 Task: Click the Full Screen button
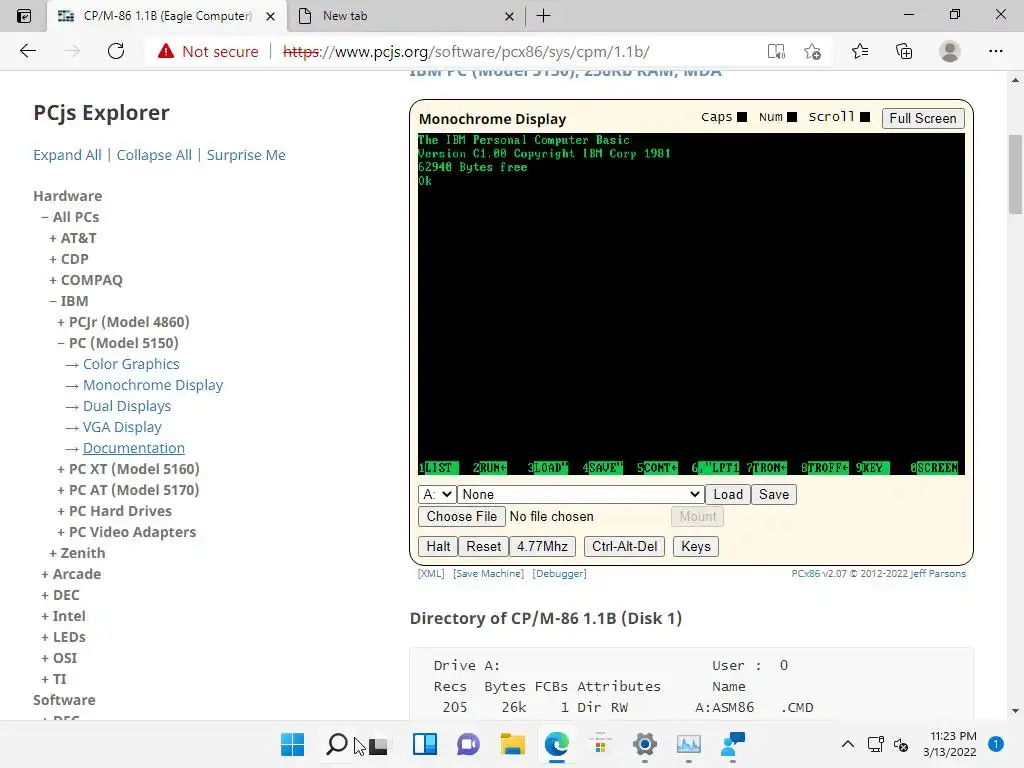click(x=923, y=118)
